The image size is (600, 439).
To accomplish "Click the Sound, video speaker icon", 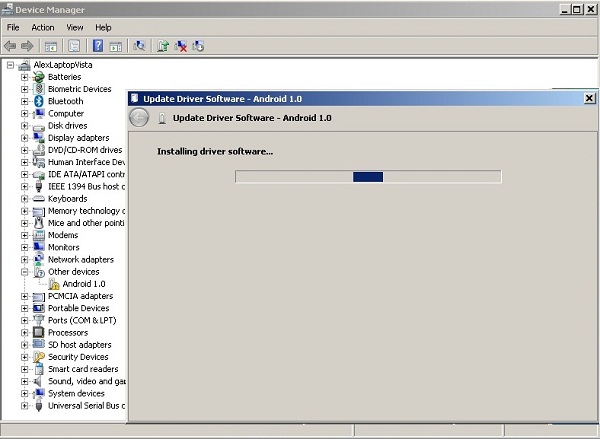I will click(38, 381).
